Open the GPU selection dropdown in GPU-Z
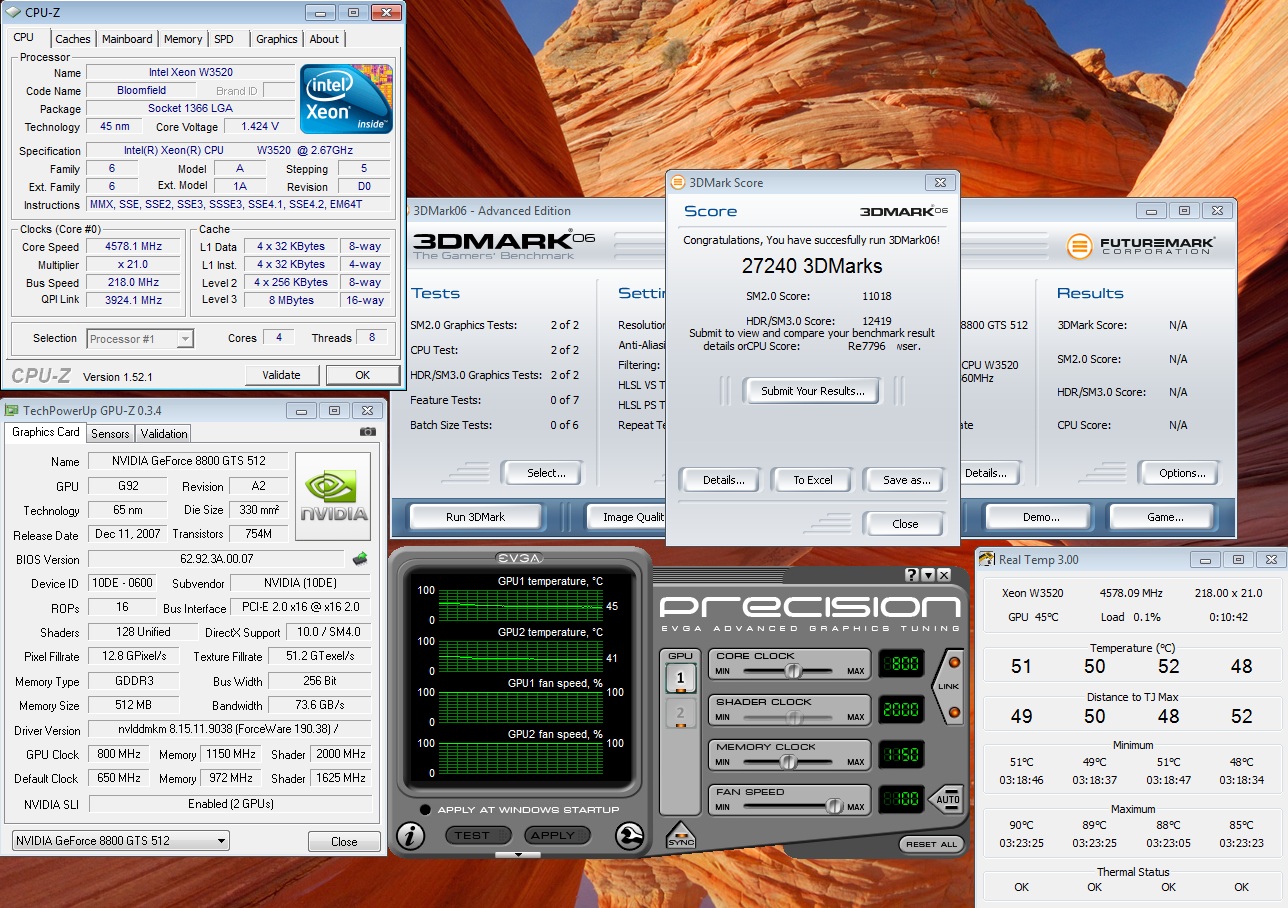 tap(121, 841)
